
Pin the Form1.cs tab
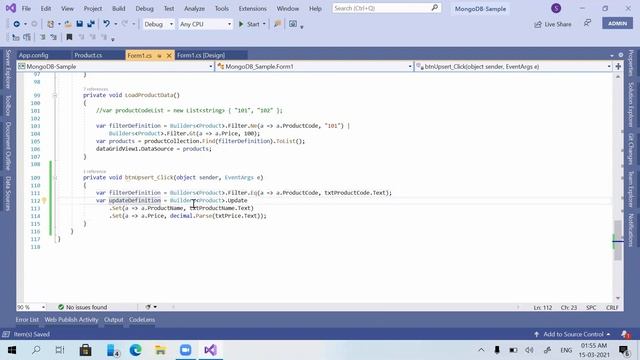click(x=160, y=56)
